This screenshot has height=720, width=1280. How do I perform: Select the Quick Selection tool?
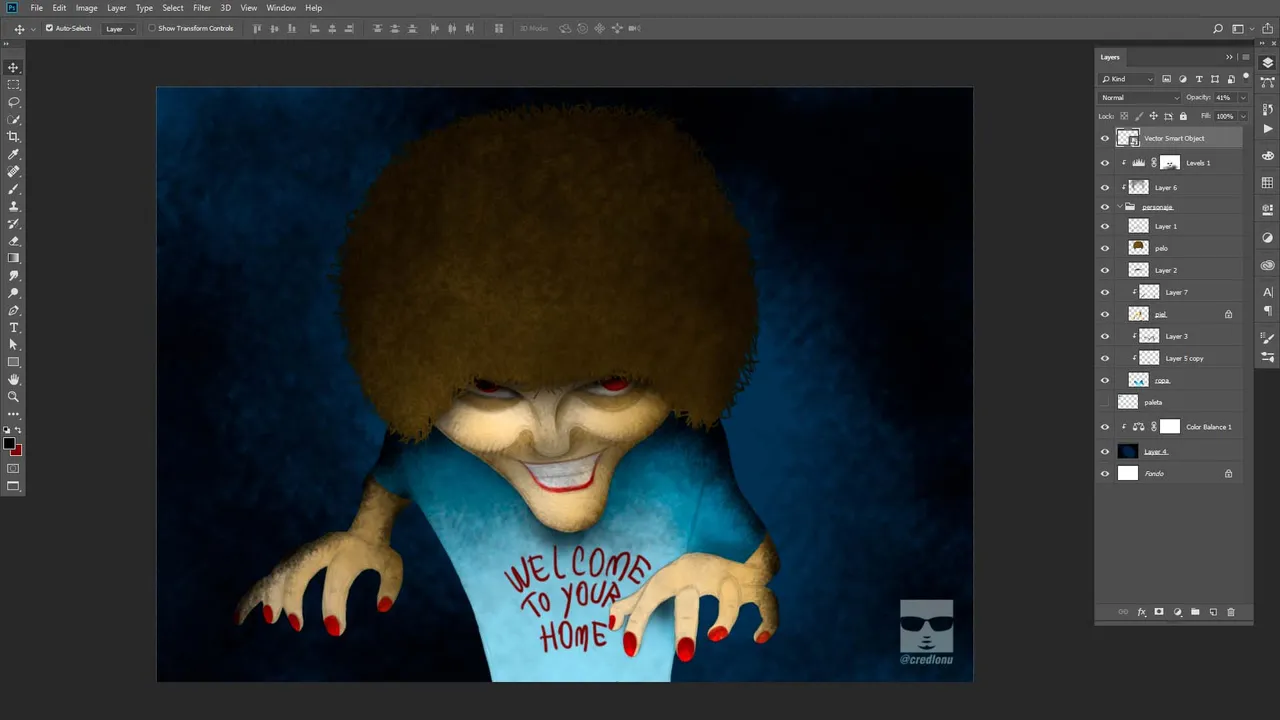click(13, 119)
